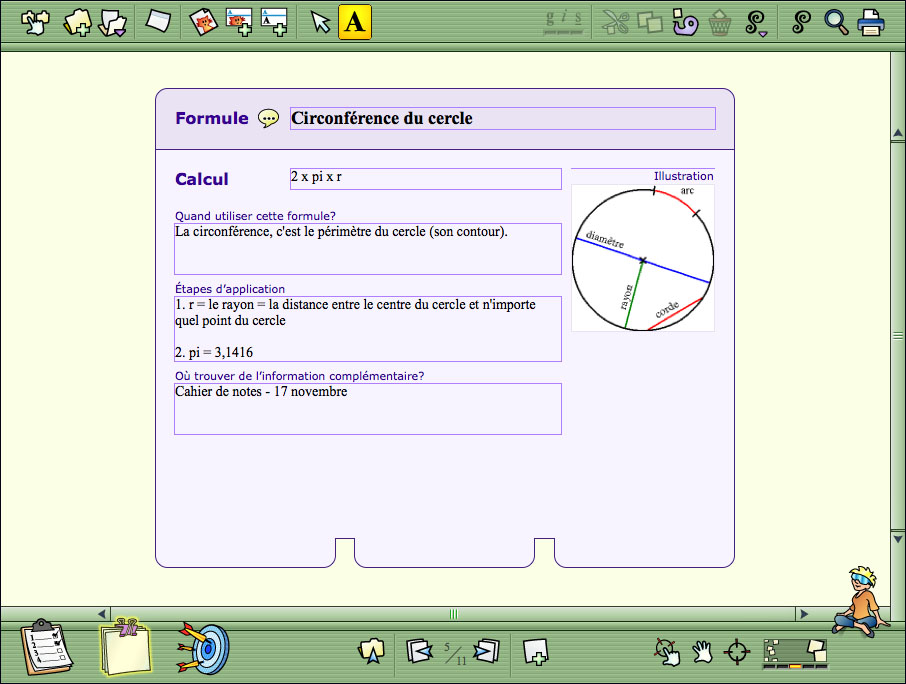Viewport: 906px width, 684px height.
Task: Open the target with arrows icon
Action: [203, 648]
